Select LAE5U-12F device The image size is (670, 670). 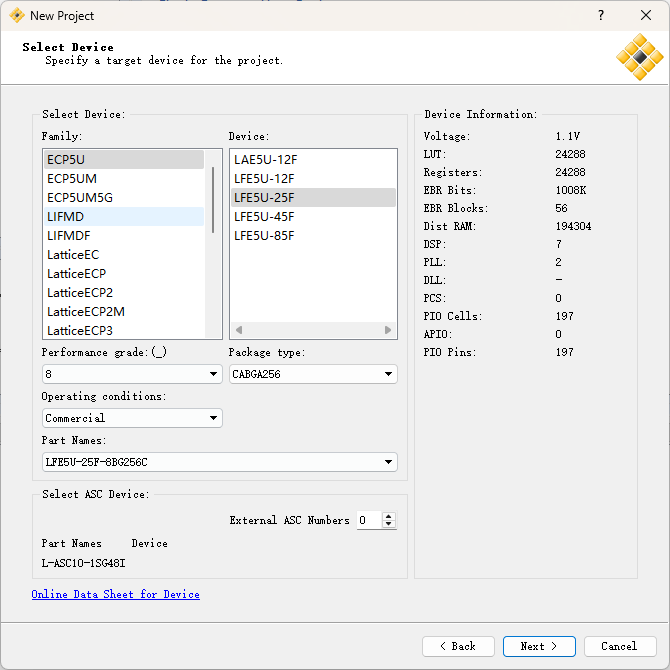click(x=313, y=159)
